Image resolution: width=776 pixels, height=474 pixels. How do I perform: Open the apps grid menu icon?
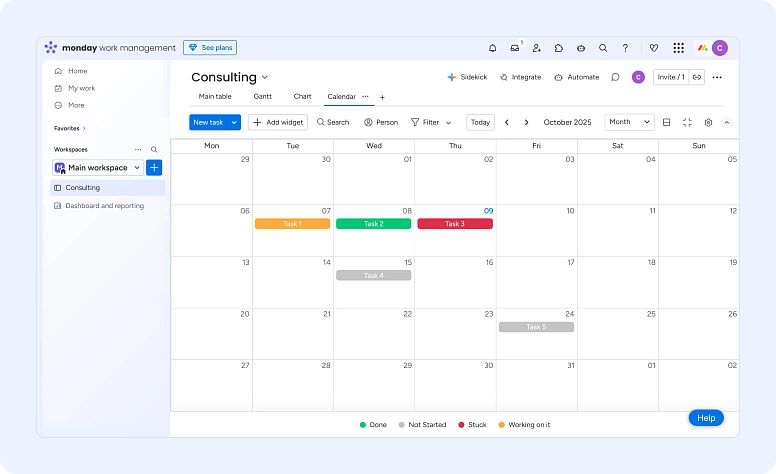(679, 48)
